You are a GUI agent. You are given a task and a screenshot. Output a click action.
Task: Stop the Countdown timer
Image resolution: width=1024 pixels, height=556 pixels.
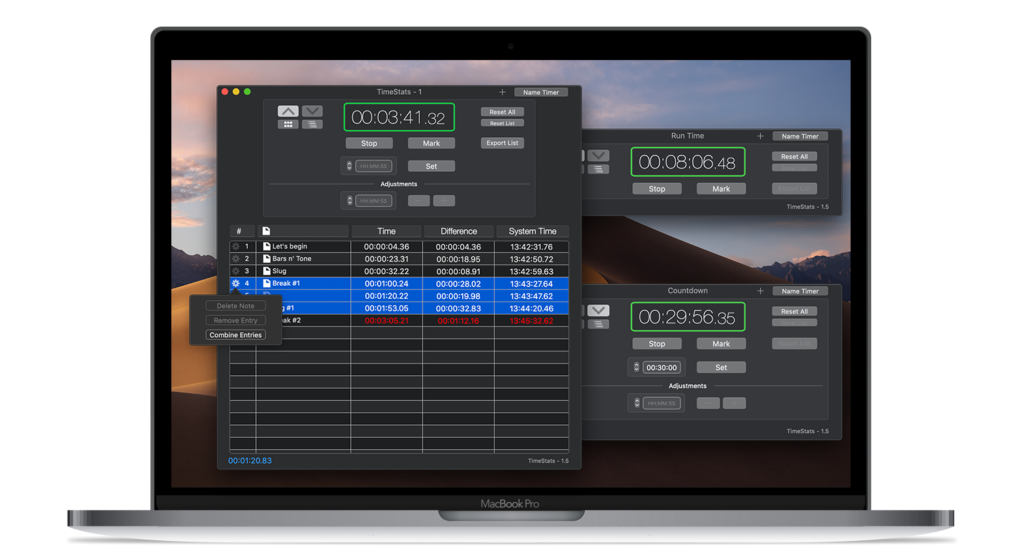click(x=657, y=344)
